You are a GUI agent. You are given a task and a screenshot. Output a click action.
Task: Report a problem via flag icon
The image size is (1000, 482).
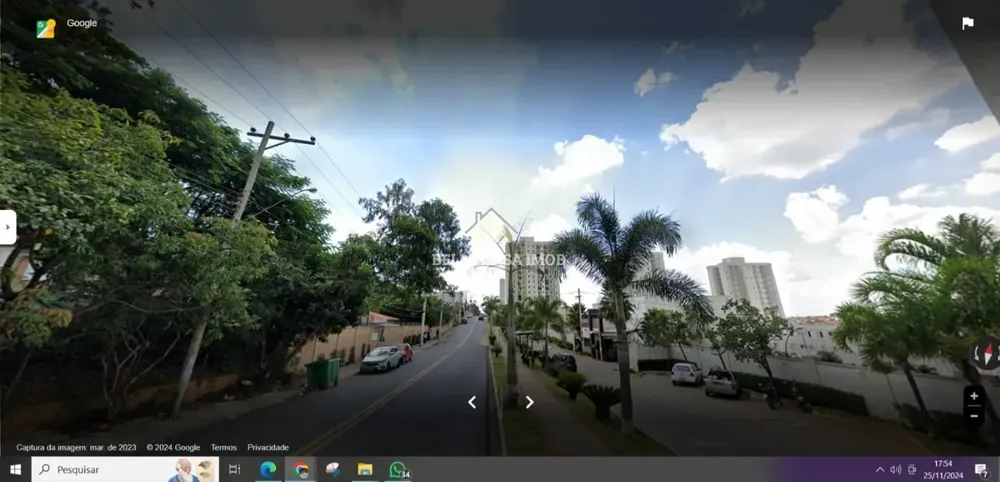click(x=967, y=24)
